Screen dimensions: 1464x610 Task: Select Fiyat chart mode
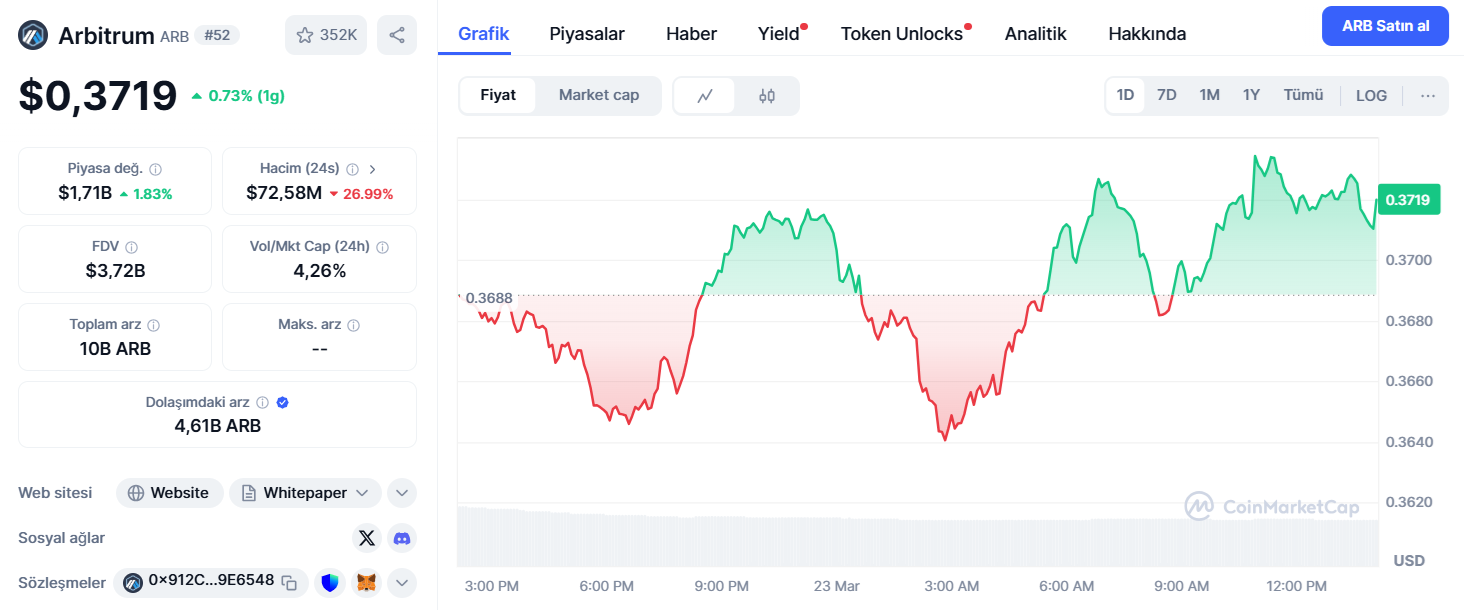coord(498,95)
